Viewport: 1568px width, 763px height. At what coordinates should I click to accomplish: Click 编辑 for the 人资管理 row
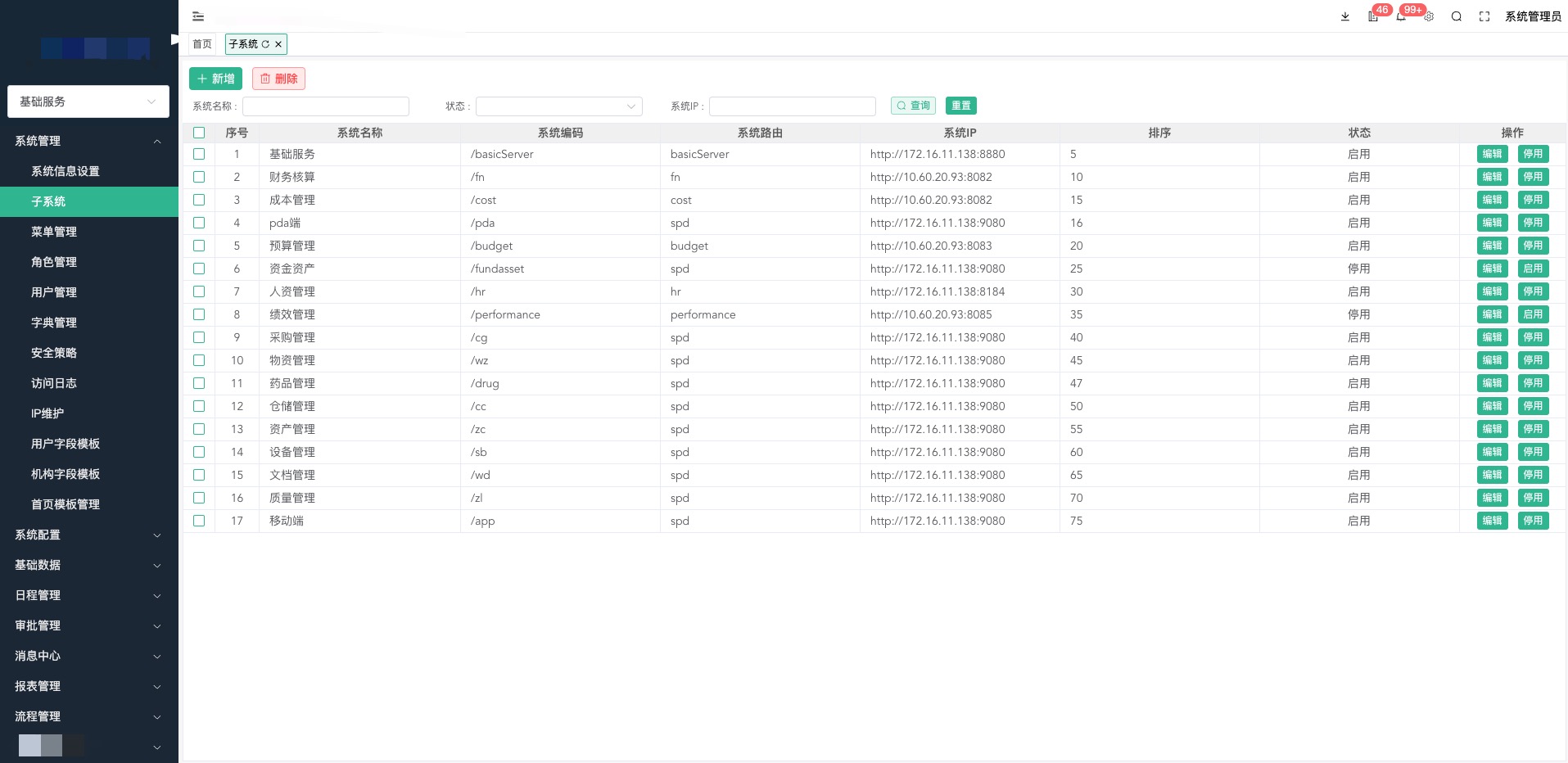1493,291
